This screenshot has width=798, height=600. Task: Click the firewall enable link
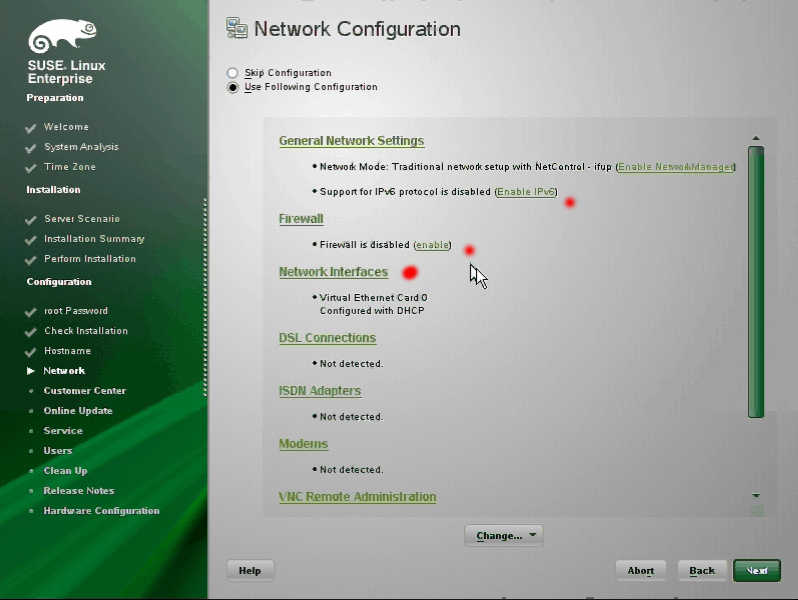432,245
